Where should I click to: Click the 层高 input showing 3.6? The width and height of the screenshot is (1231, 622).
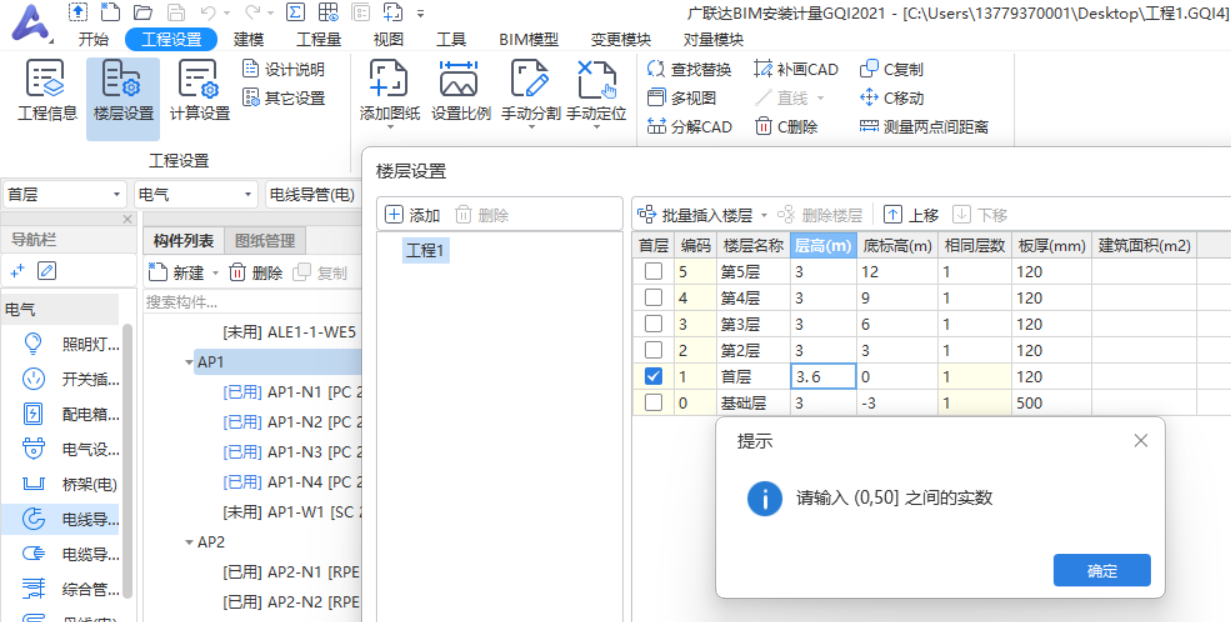pyautogui.click(x=823, y=377)
